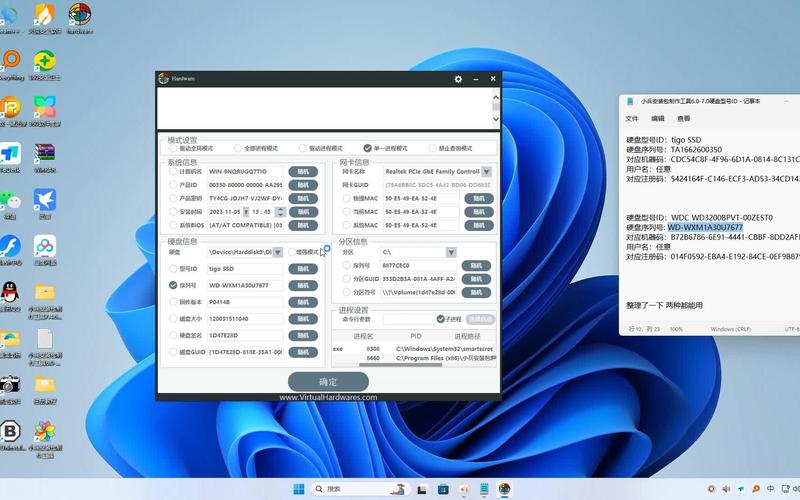Screen dimensions: 800x500
Task: Enable the 产品ID checkbox
Action: 173,185
